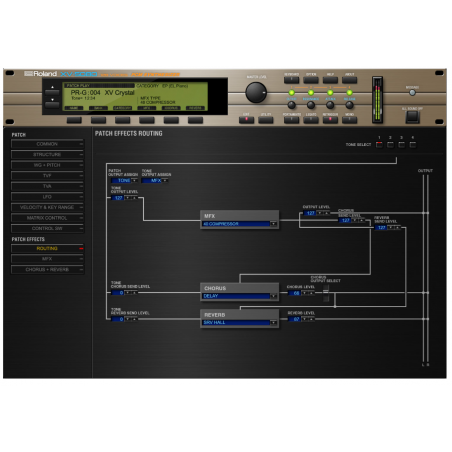Click the CUTOFF knob
This screenshot has width=452, height=452.
coord(291,105)
